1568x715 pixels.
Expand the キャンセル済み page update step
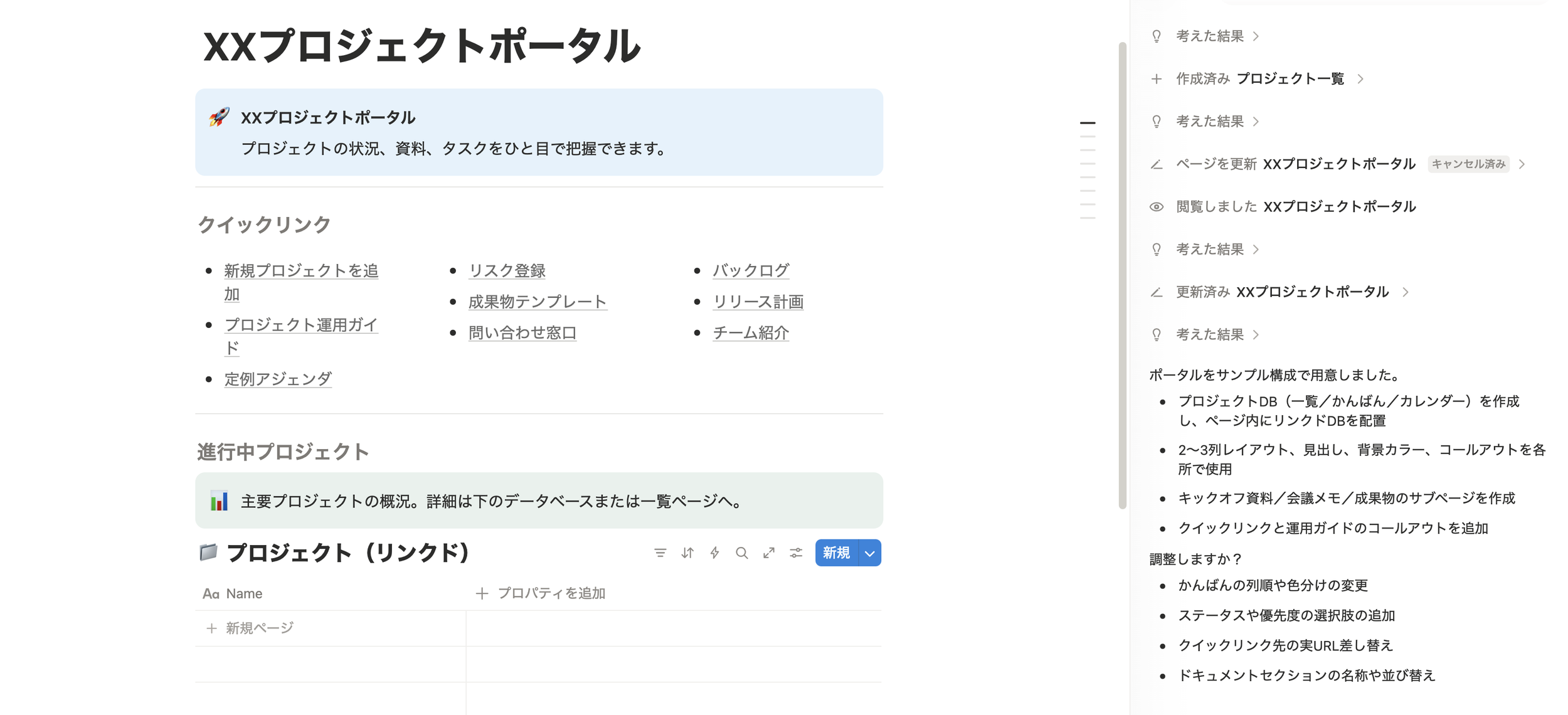[1522, 164]
